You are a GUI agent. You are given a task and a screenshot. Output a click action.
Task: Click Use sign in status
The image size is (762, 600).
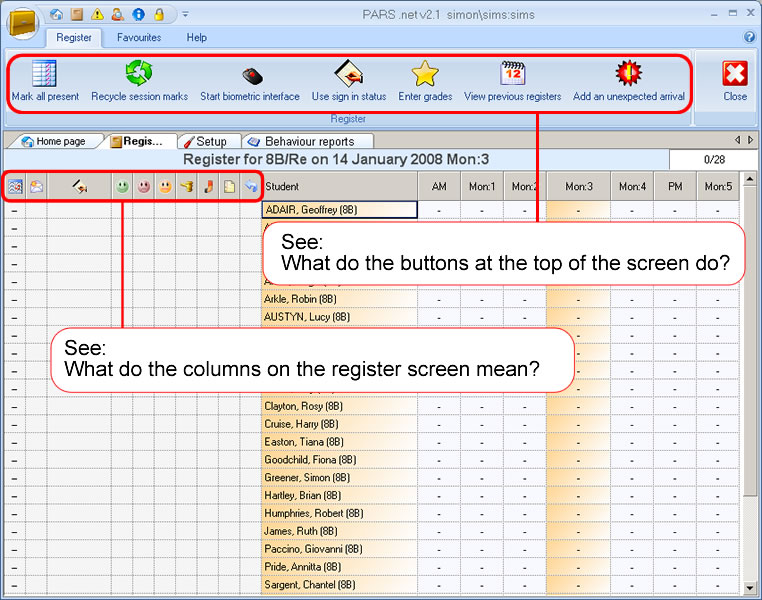(349, 81)
